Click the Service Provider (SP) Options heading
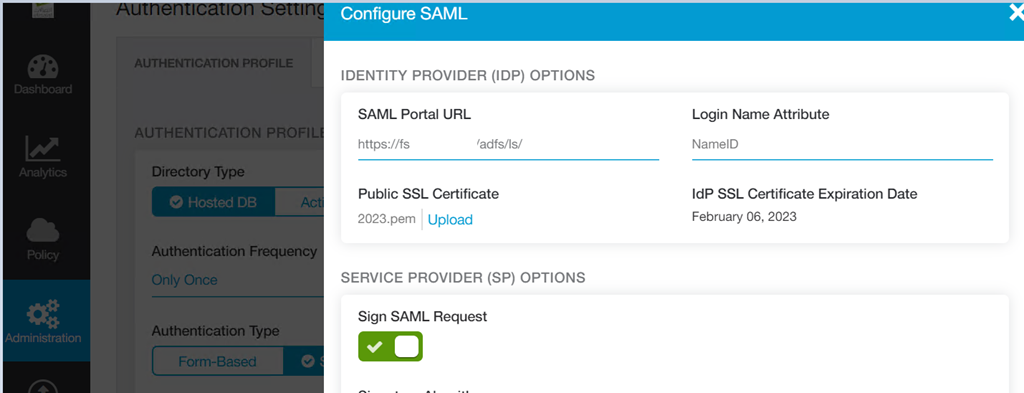1024x393 pixels. tap(463, 277)
